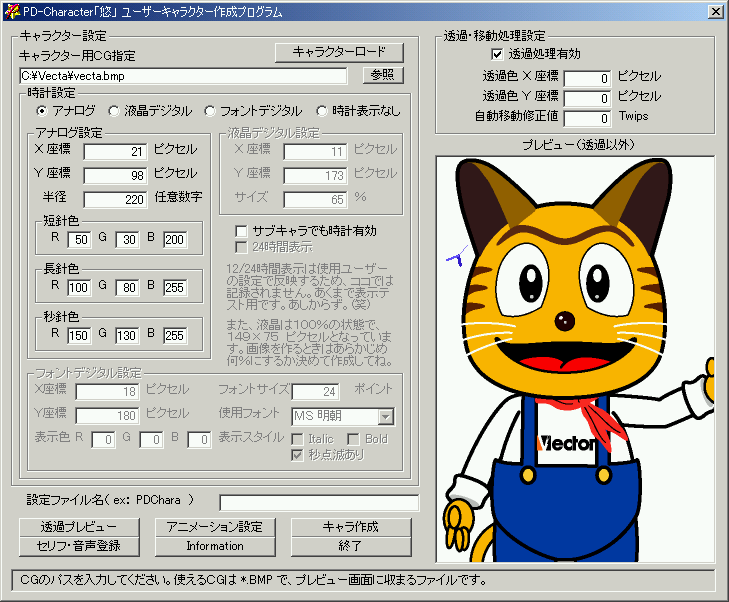This screenshot has height=602, width=729.
Task: Click the フォントサイズ field showing 24
Action: (x=315, y=392)
